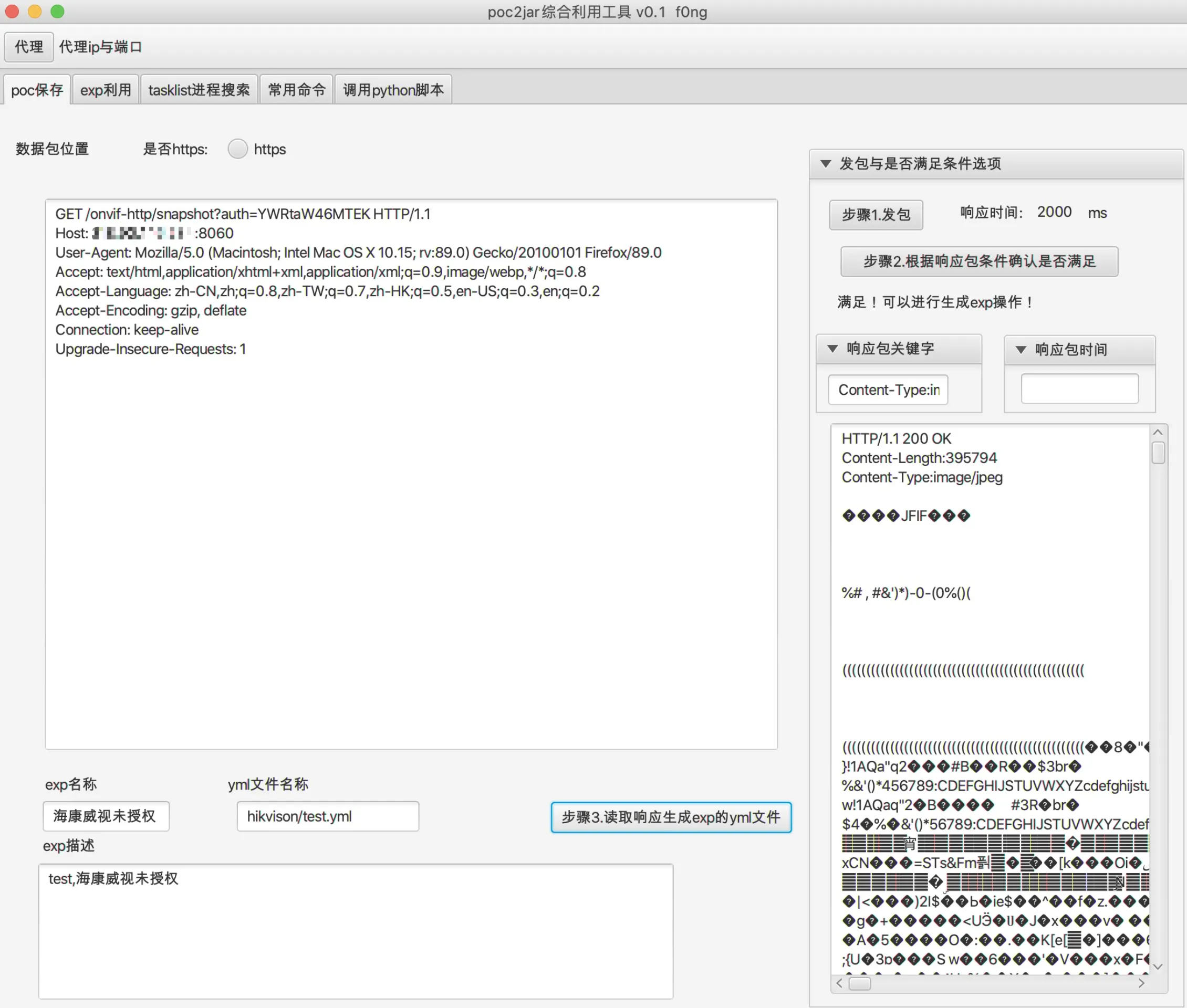Collapse the 响应包关键字 section
Image resolution: width=1187 pixels, height=1008 pixels.
point(832,349)
